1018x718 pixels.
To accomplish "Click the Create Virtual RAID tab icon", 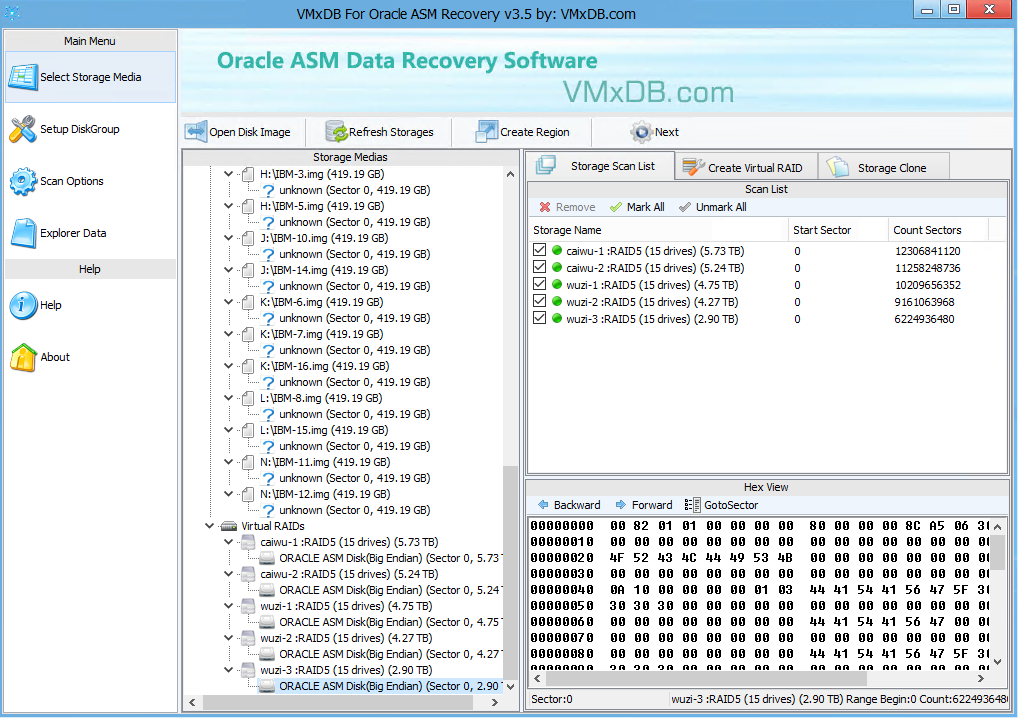I will click(693, 167).
